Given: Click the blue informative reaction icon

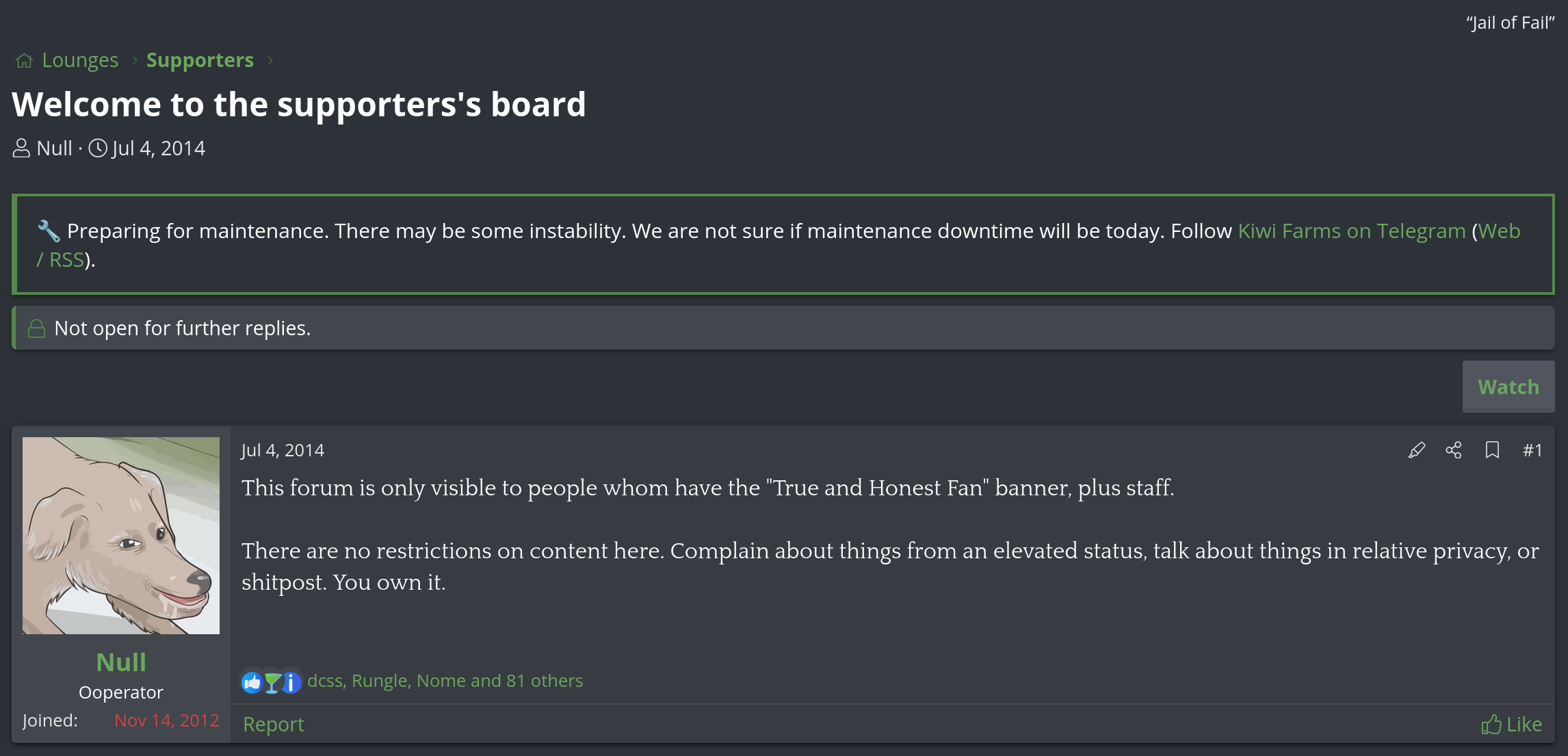Looking at the screenshot, I should pos(291,681).
